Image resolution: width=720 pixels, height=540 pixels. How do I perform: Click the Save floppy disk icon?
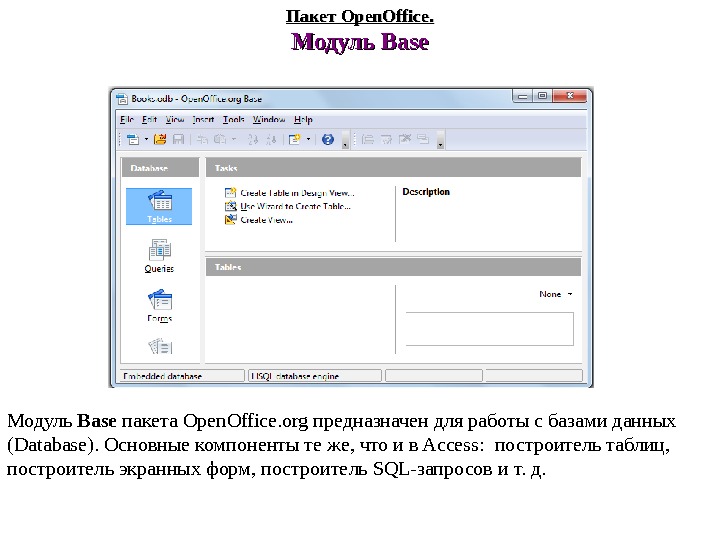(x=178, y=139)
